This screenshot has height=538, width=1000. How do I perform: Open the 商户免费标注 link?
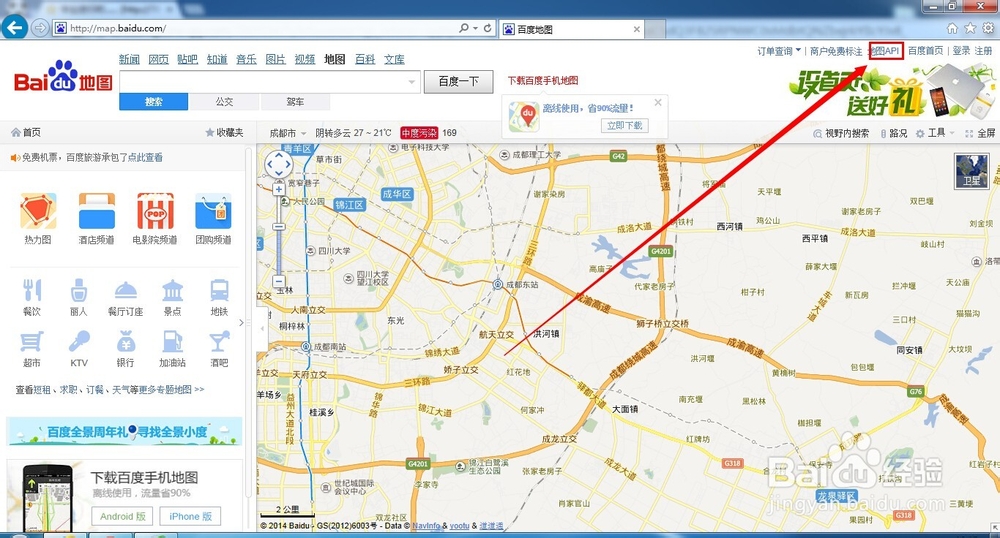click(x=836, y=51)
